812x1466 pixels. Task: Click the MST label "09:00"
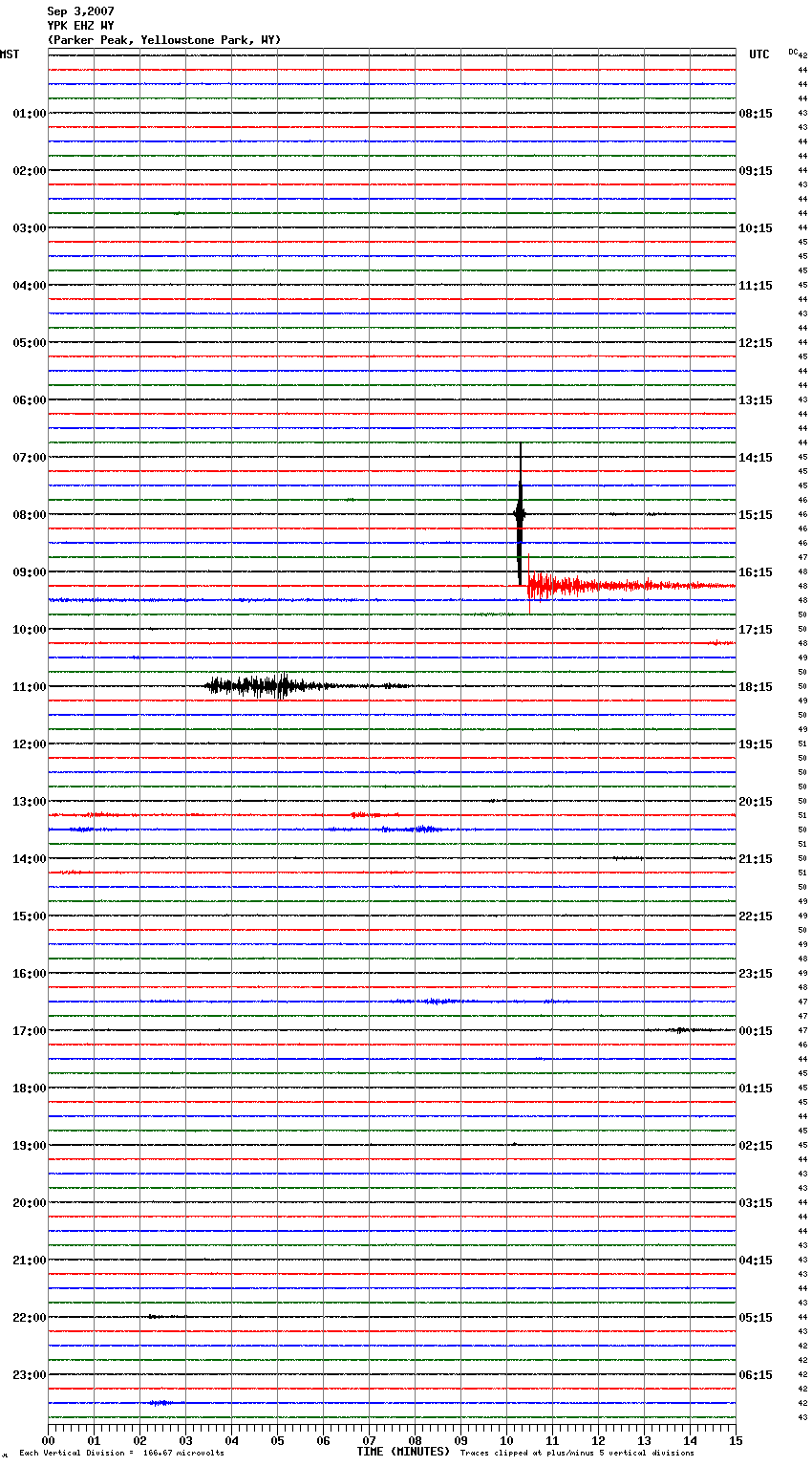(30, 572)
